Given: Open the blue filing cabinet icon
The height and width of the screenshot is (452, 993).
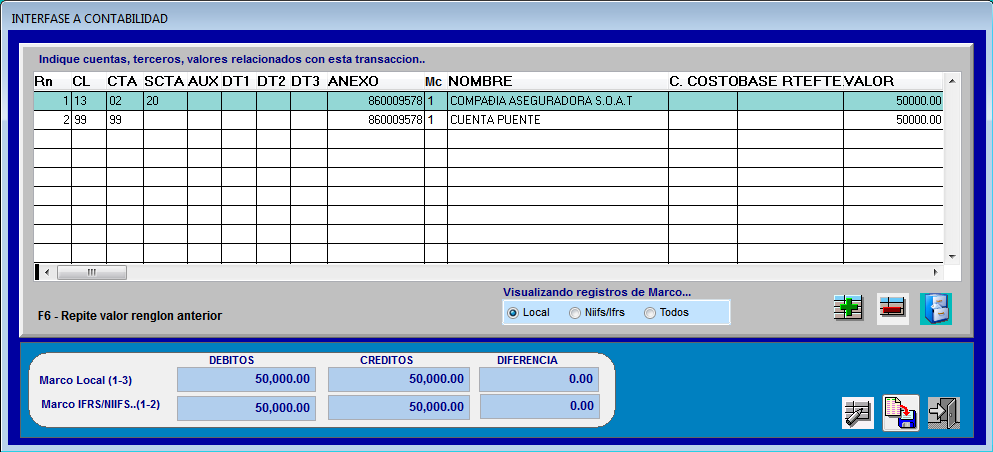Looking at the screenshot, I should (x=935, y=310).
